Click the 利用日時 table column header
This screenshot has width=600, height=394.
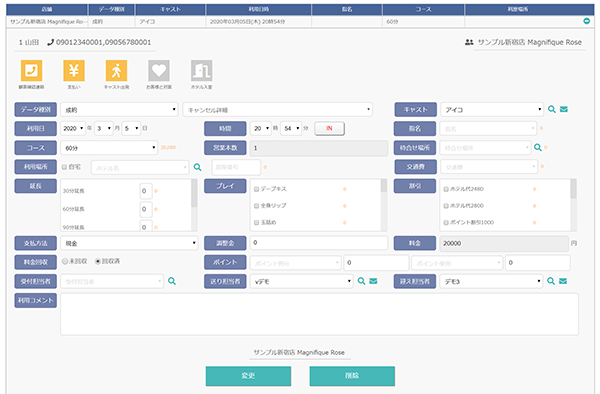[x=259, y=9]
